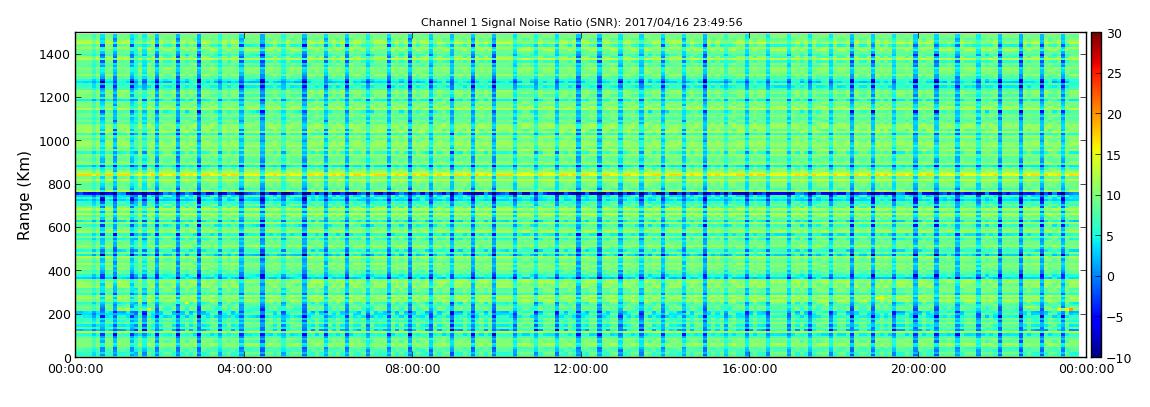Click the 08:00:00 time axis label

point(412,369)
